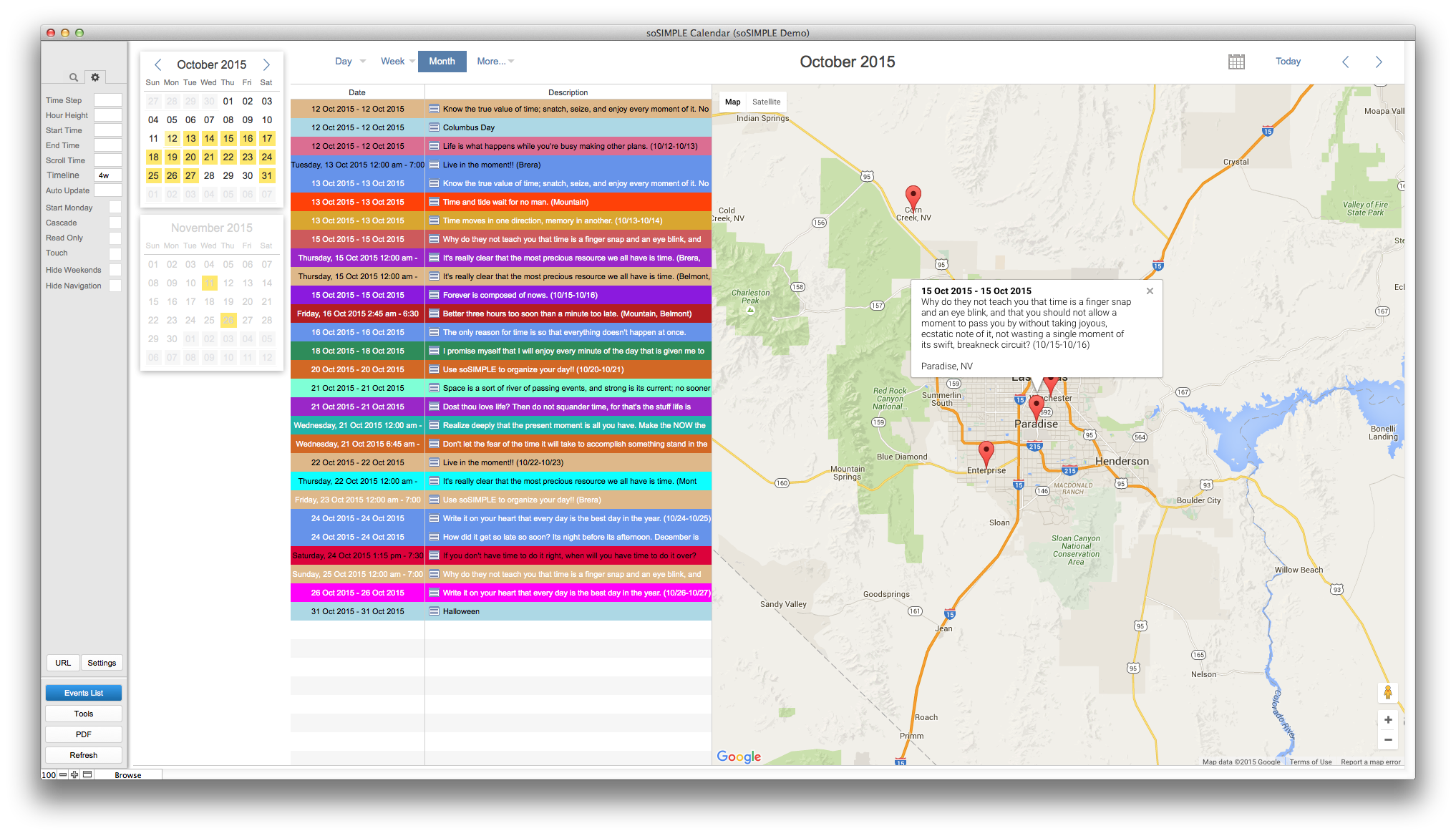Open the More... views dropdown

click(495, 62)
